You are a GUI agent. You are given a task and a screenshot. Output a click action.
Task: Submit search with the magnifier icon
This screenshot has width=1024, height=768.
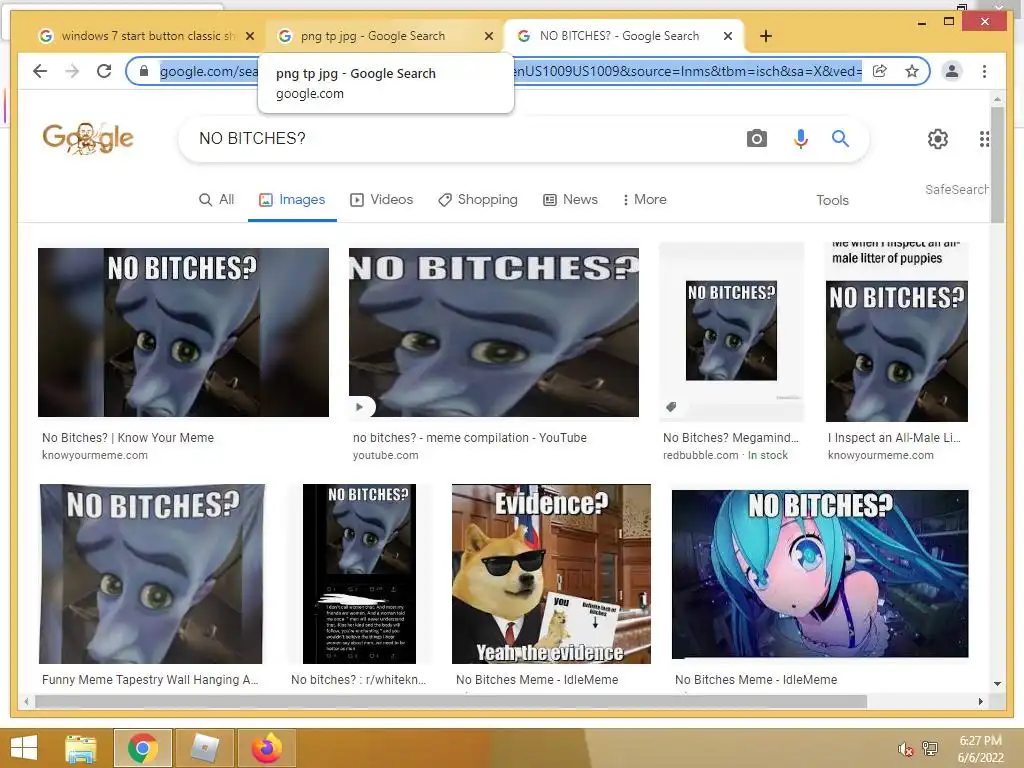click(x=840, y=138)
